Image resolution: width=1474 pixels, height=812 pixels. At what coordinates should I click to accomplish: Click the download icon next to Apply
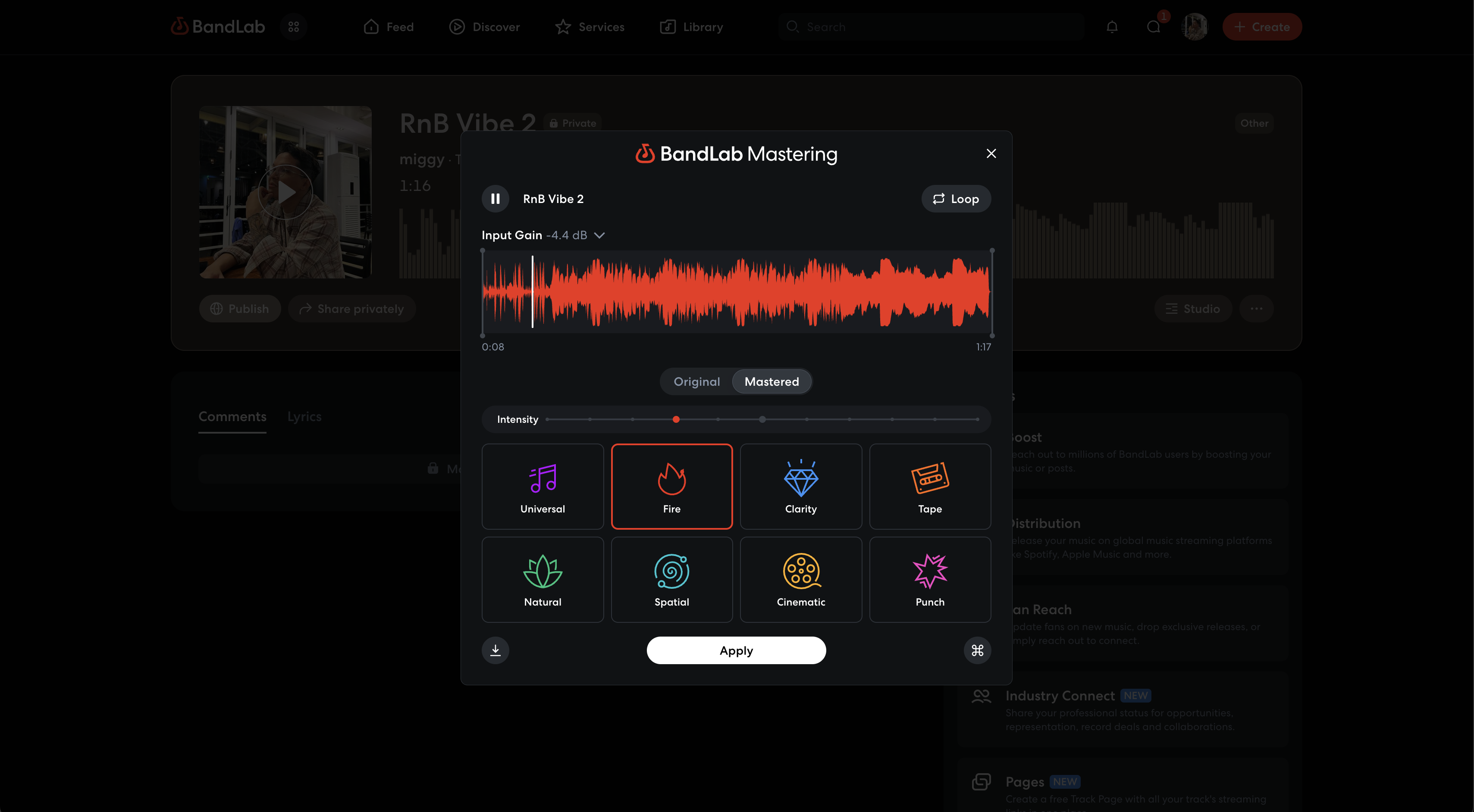point(495,650)
